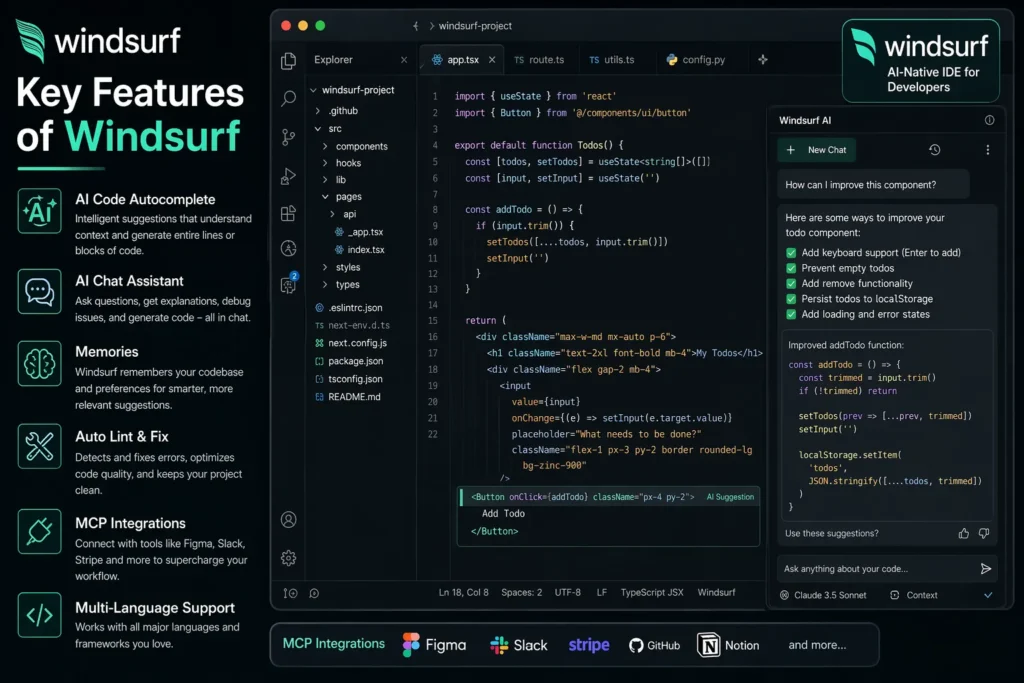Open Source Control branch icon
The height and width of the screenshot is (683, 1024).
tap(288, 137)
